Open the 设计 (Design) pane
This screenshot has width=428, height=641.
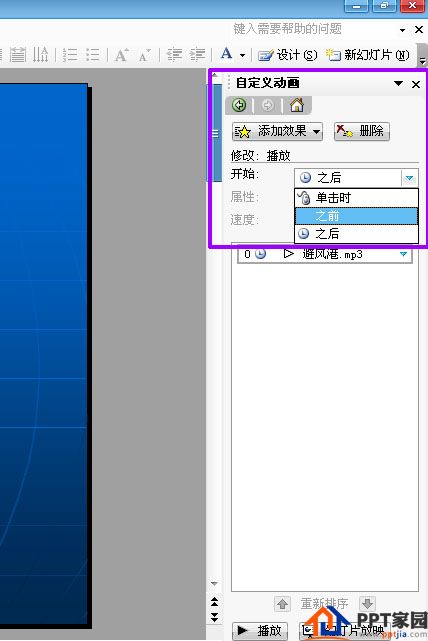(x=287, y=55)
